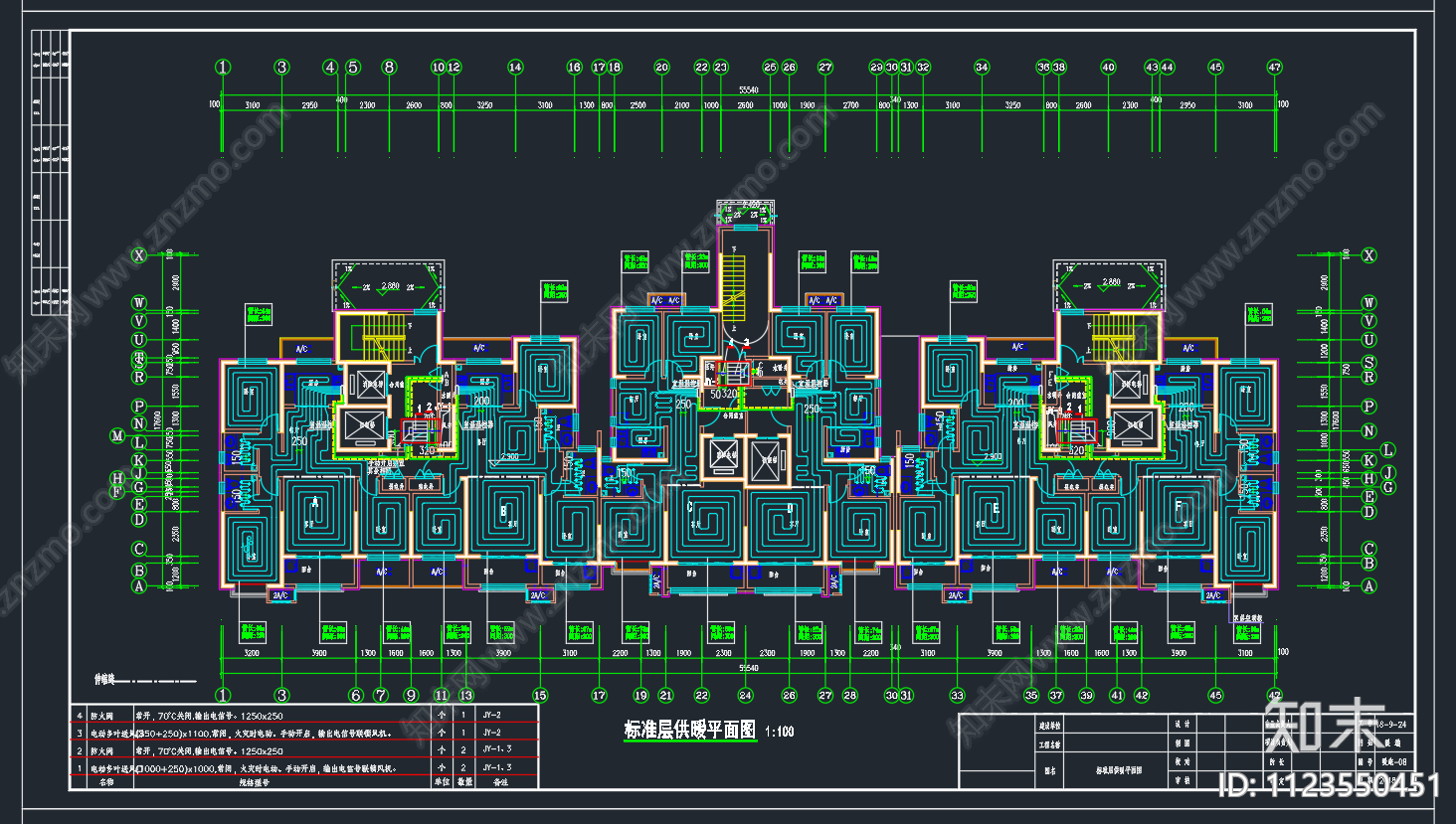The image size is (1456, 824).
Task: Click grid axis bubble 15
Action: pos(540,696)
